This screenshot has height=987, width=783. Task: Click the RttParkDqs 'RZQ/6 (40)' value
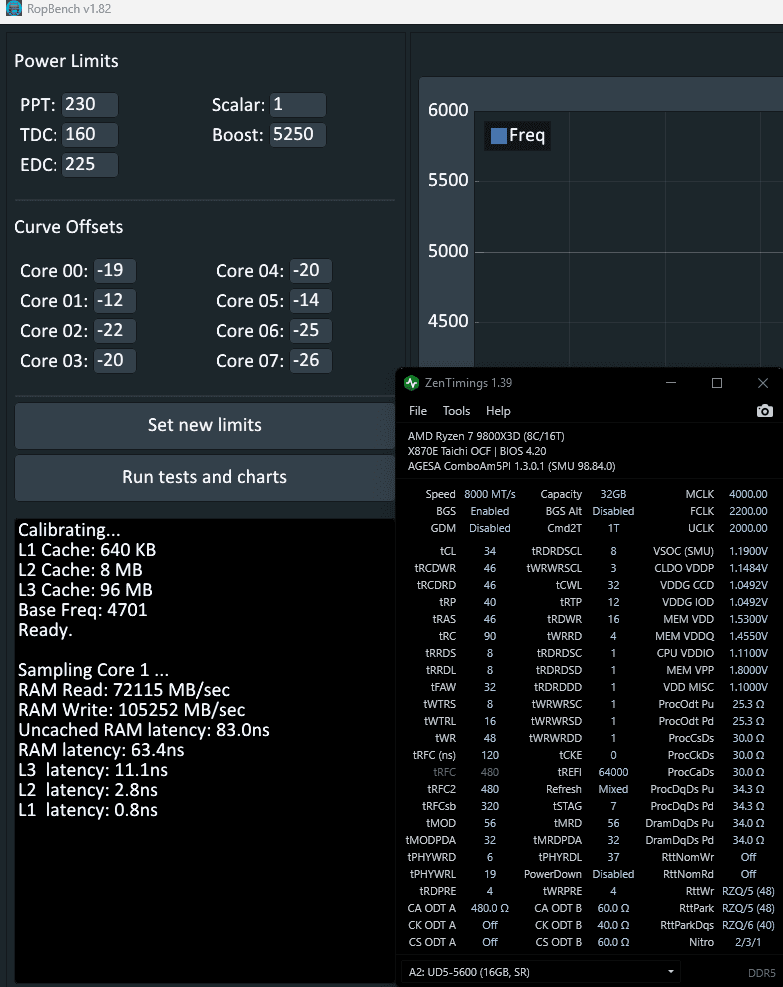[x=748, y=925]
